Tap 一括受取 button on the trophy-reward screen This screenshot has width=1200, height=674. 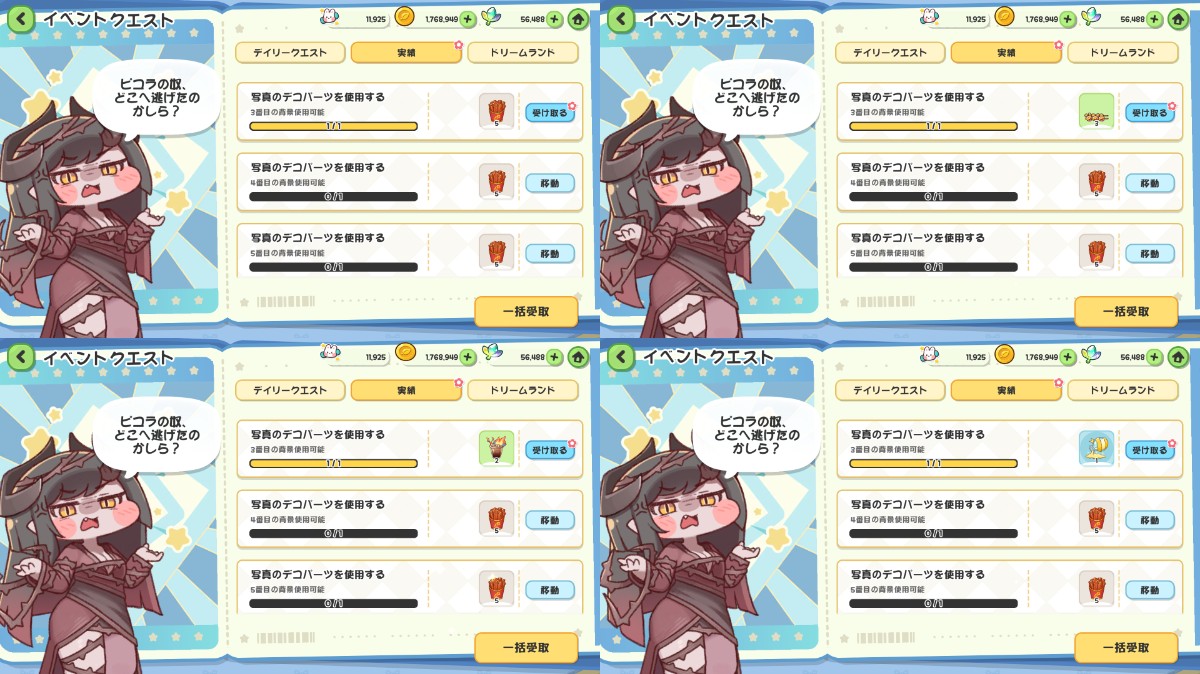(1126, 647)
